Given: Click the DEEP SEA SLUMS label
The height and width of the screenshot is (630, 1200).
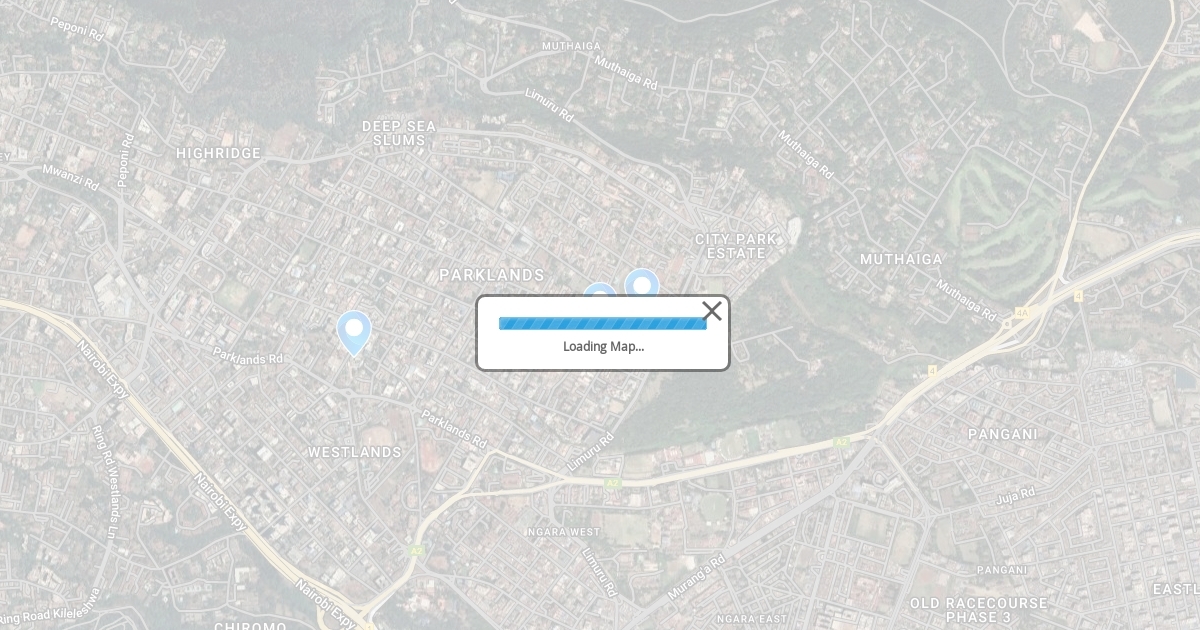Looking at the screenshot, I should point(399,133).
